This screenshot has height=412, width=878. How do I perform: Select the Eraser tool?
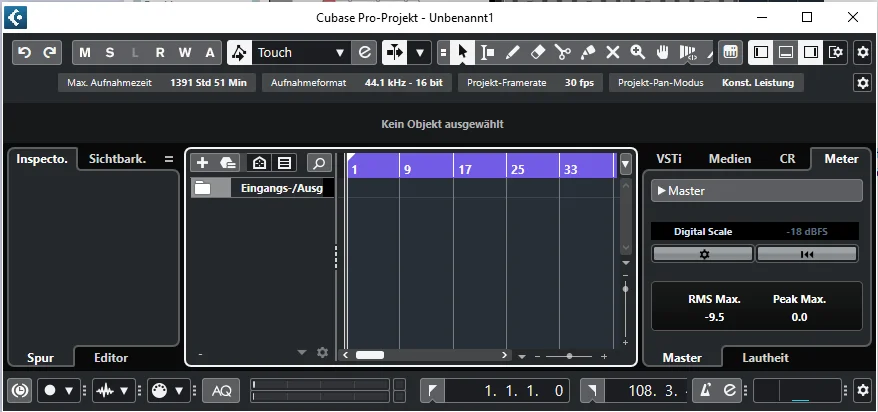coord(536,53)
